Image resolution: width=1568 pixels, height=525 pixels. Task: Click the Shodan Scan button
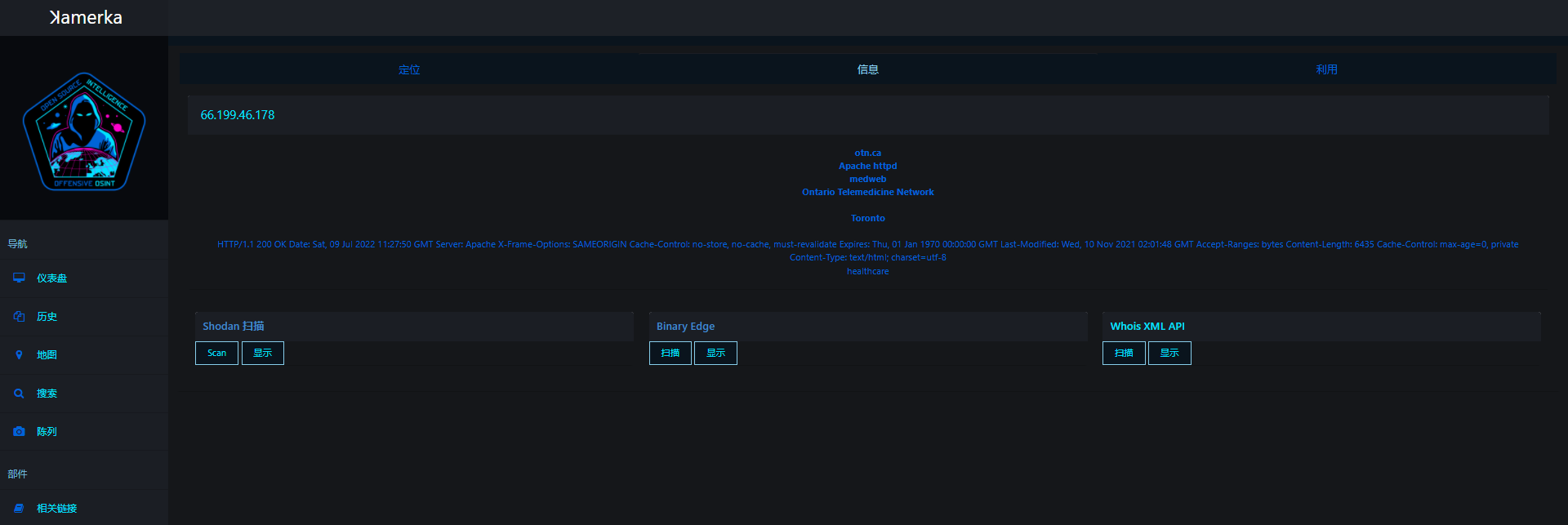(216, 353)
